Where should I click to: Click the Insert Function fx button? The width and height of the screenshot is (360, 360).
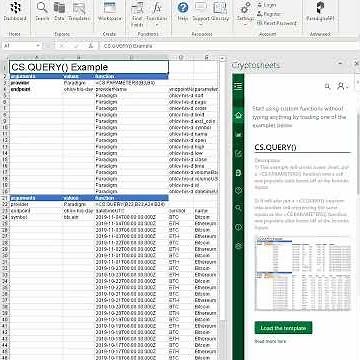[91, 46]
